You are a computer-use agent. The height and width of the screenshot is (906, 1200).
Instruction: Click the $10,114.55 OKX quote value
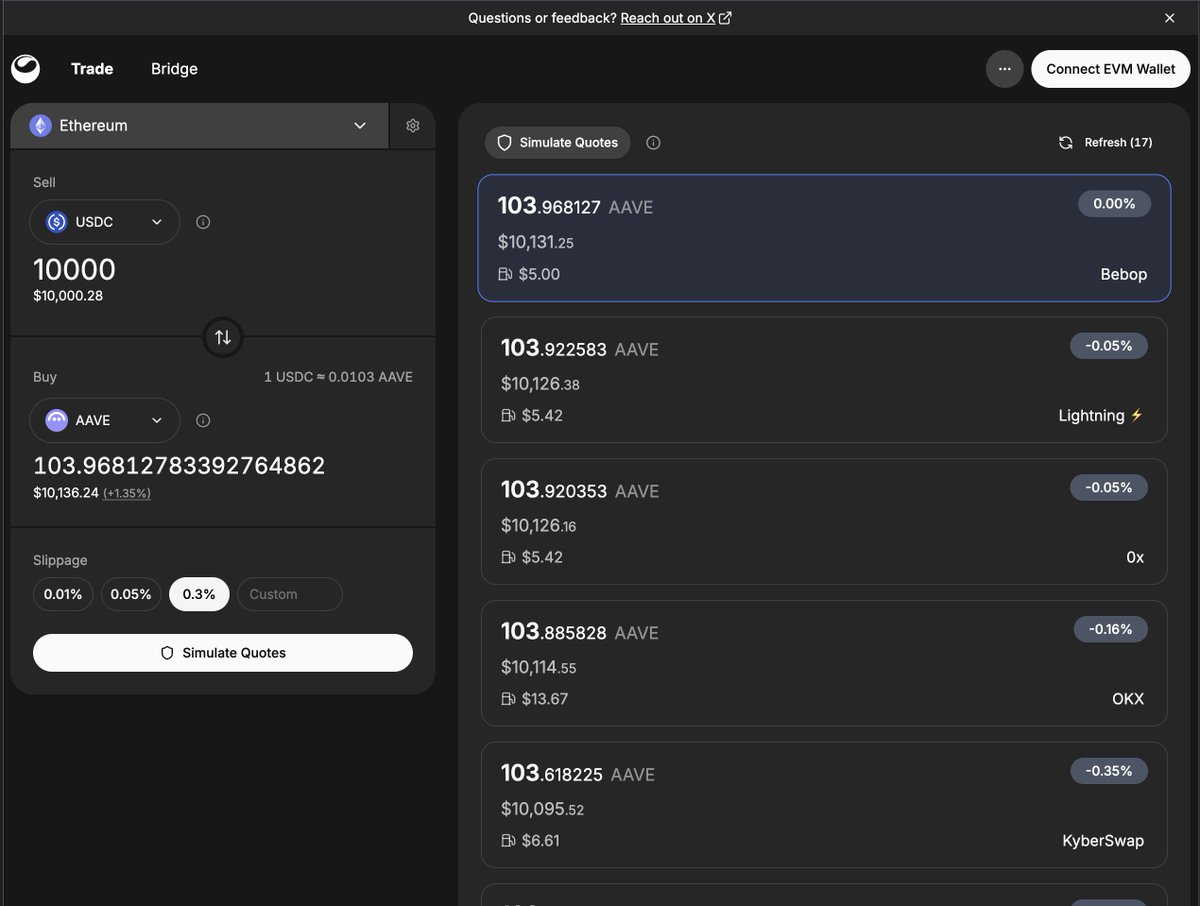pos(539,667)
